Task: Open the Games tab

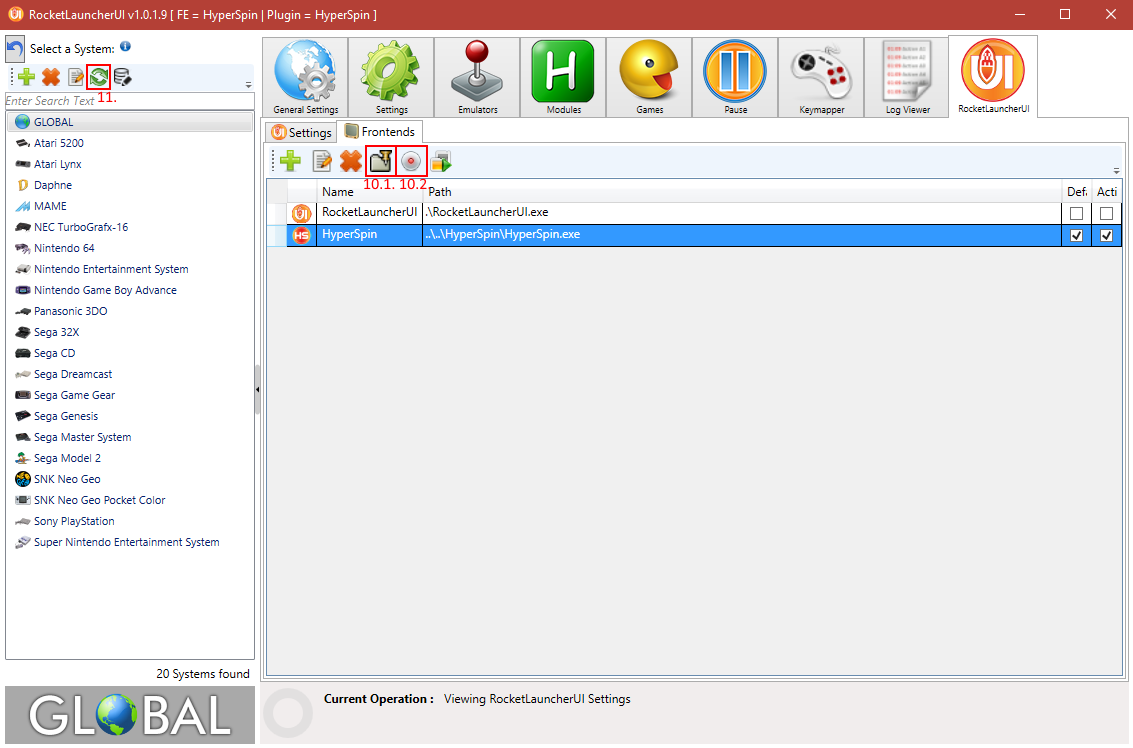Action: (x=649, y=77)
